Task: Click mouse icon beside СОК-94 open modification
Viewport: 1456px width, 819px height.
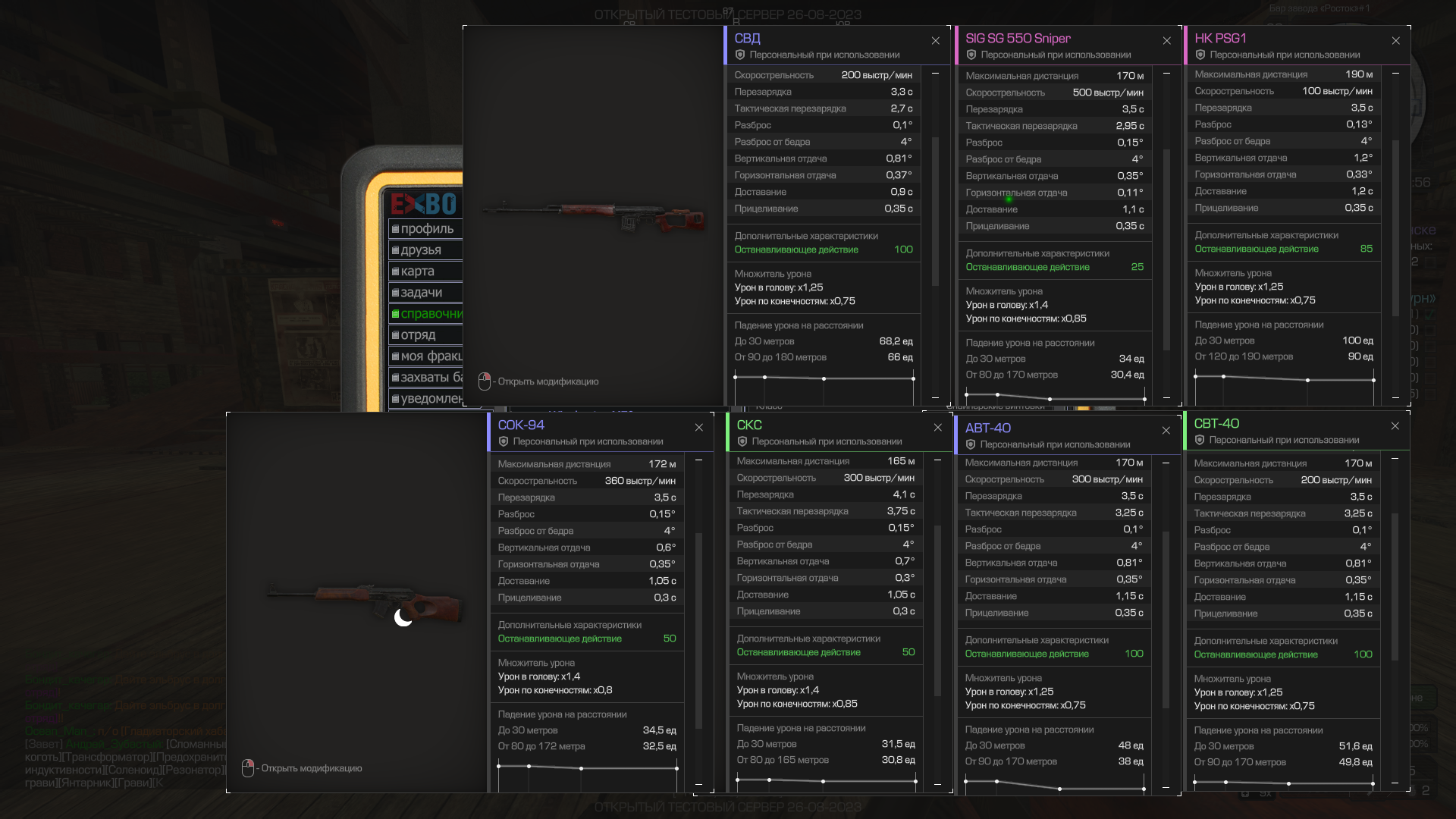Action: pos(248,768)
